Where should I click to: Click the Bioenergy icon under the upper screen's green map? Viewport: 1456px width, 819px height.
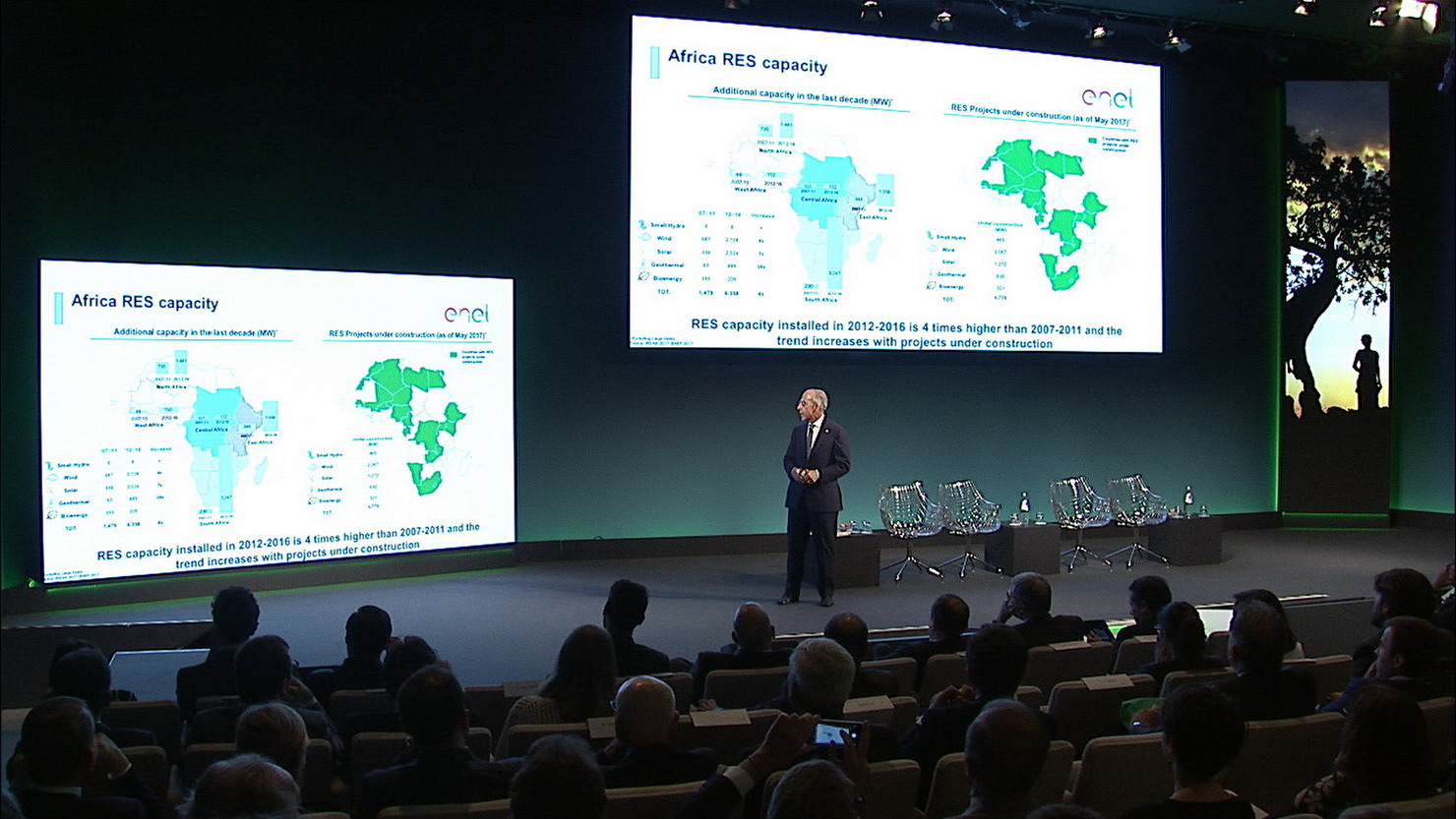[931, 286]
